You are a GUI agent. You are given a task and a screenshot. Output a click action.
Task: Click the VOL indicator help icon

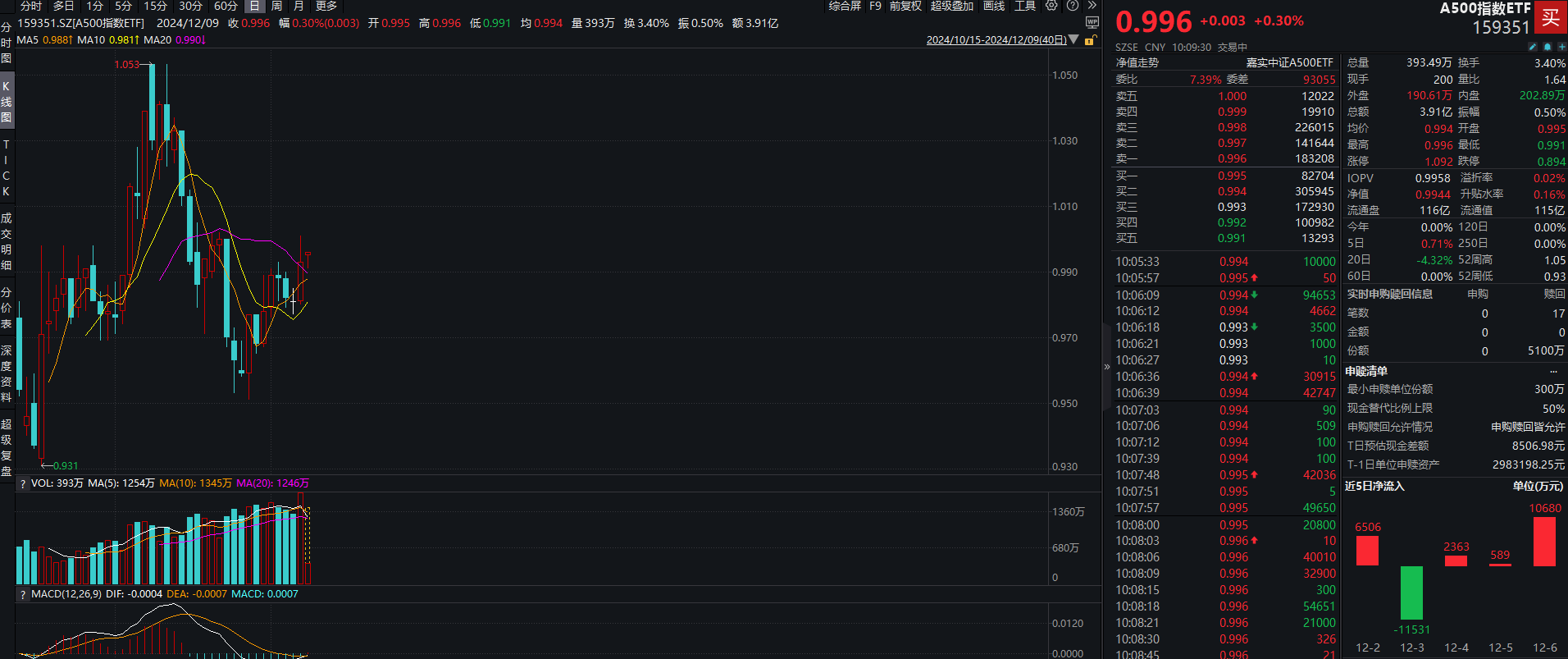23,484
